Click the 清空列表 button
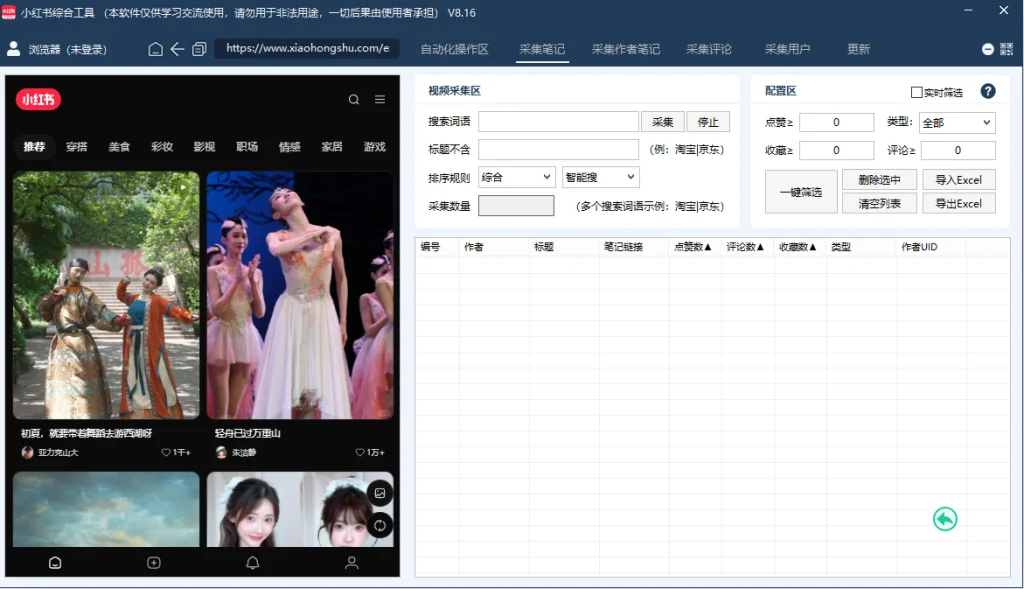The image size is (1024, 589). click(879, 203)
